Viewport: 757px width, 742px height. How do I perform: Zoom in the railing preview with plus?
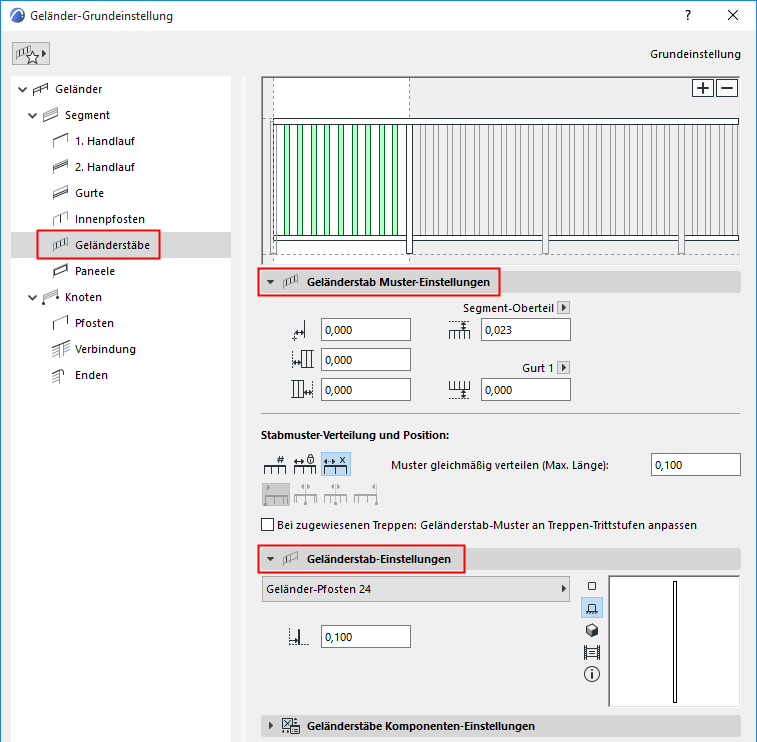pos(702,88)
